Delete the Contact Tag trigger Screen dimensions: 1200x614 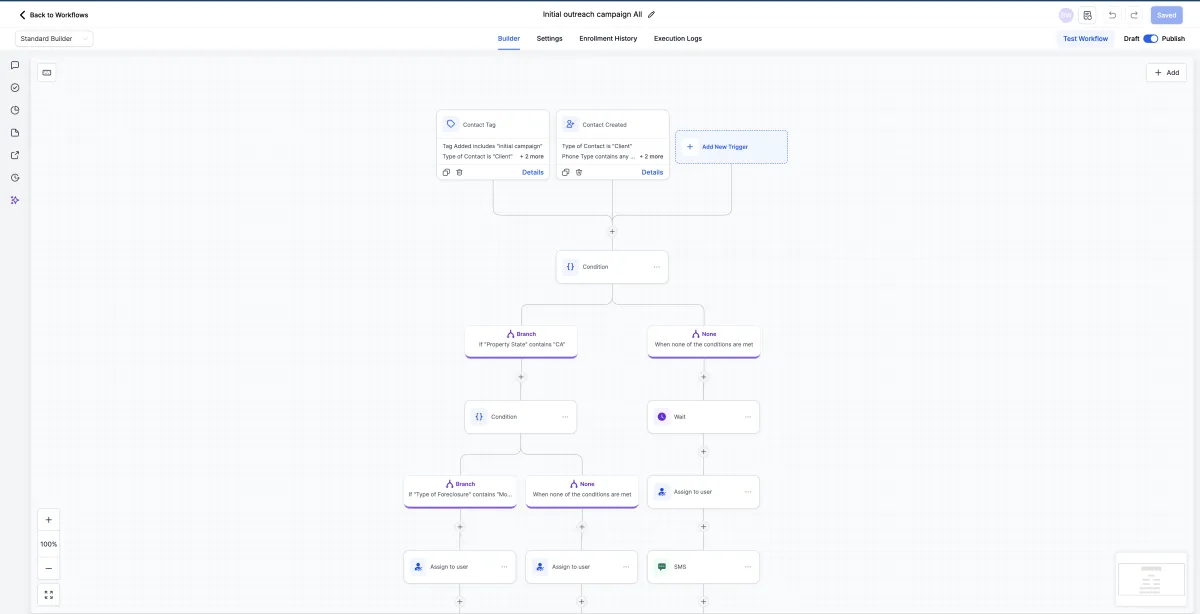tap(460, 172)
